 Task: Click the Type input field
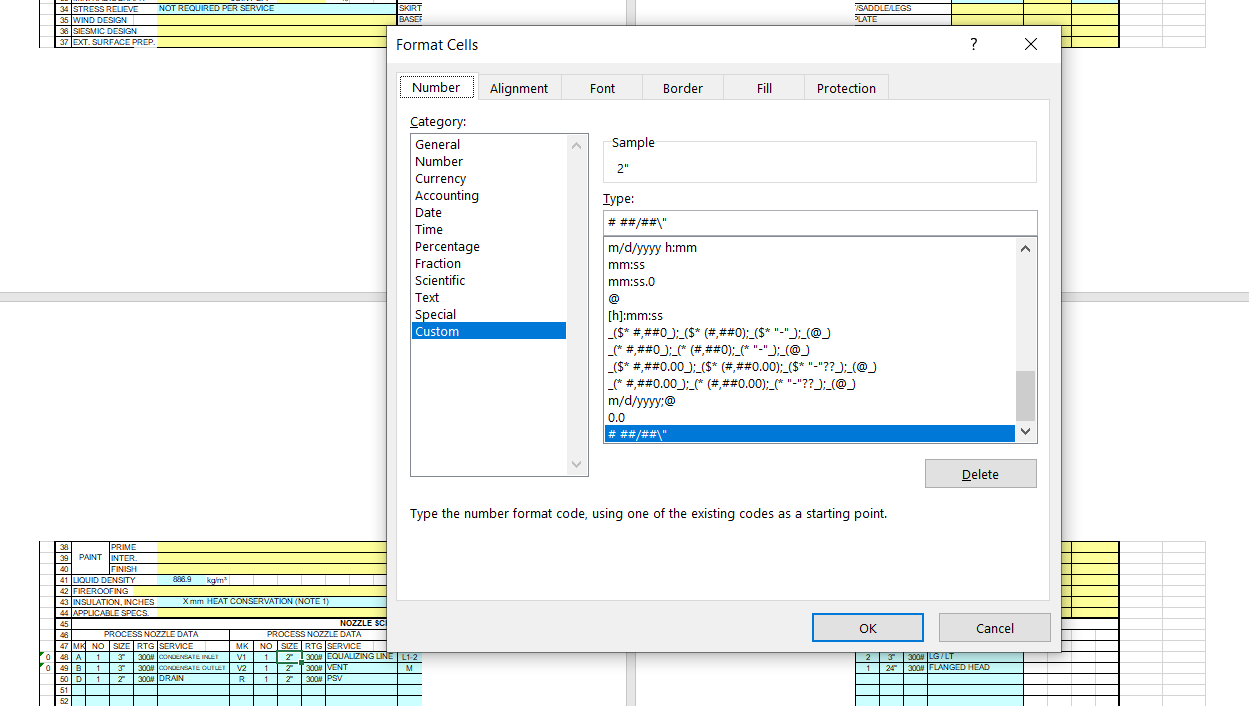pyautogui.click(x=820, y=222)
